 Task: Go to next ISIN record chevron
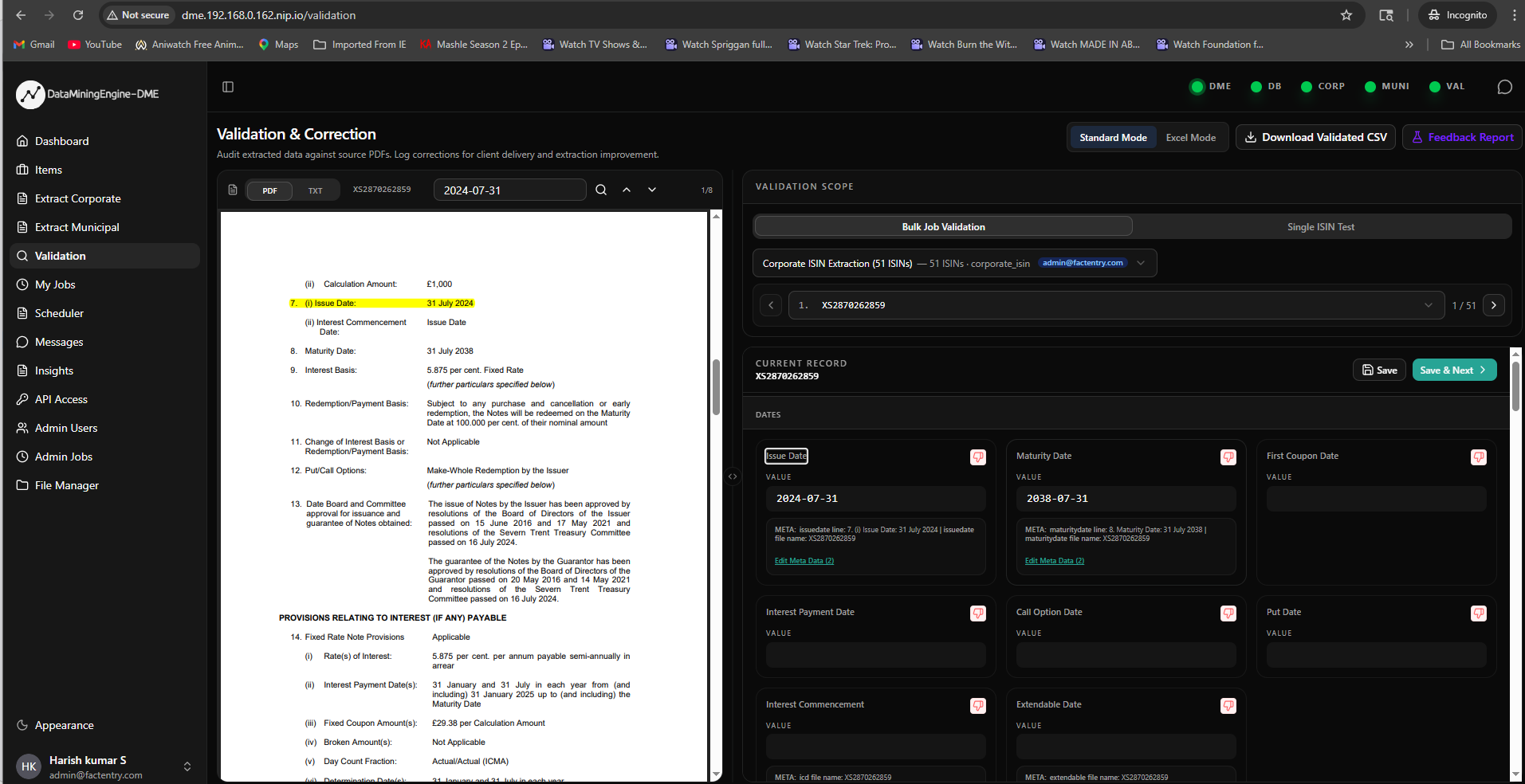tap(1493, 305)
